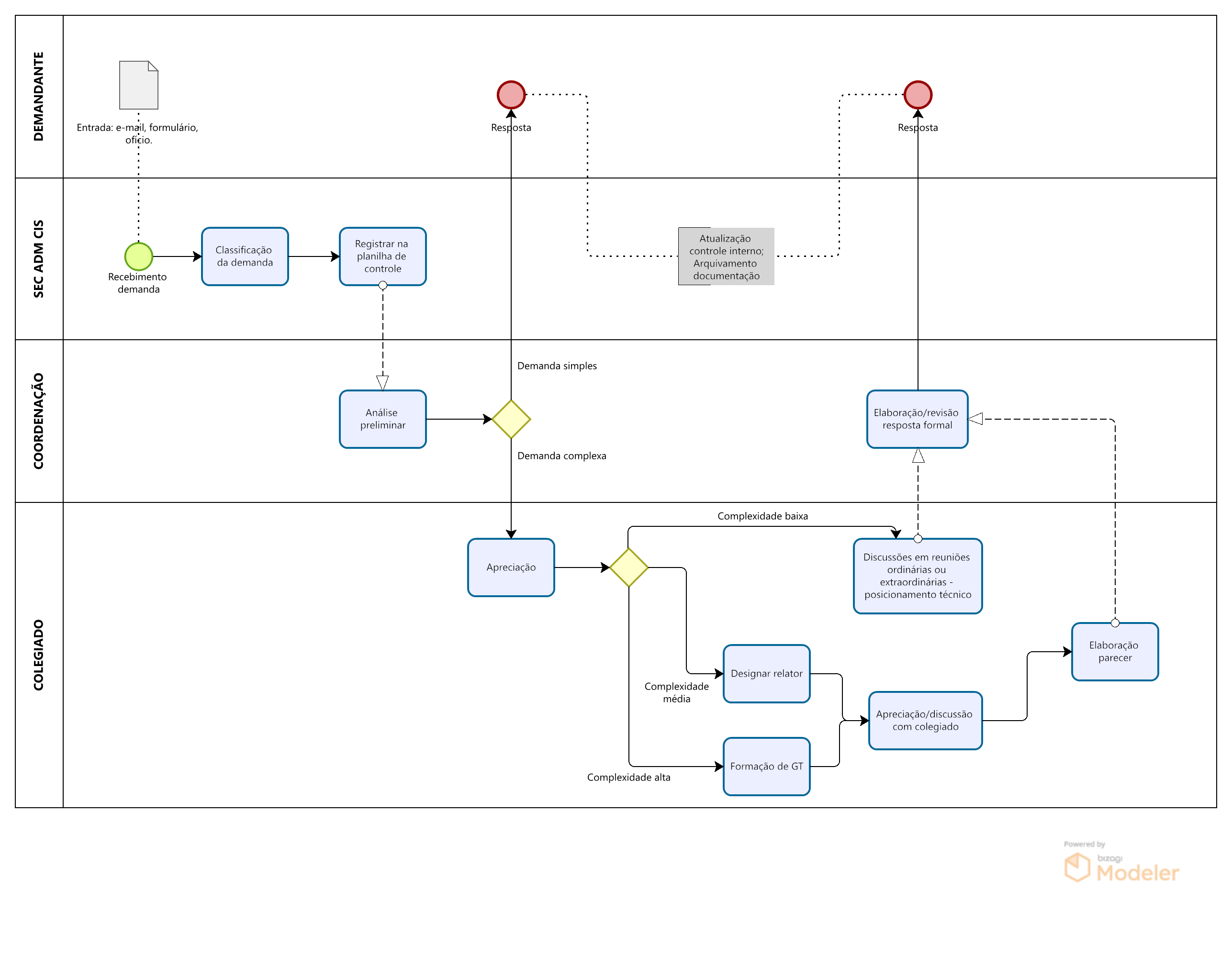Select the gateway after Apreciação task
This screenshot has height=957, width=1232.
[628, 568]
